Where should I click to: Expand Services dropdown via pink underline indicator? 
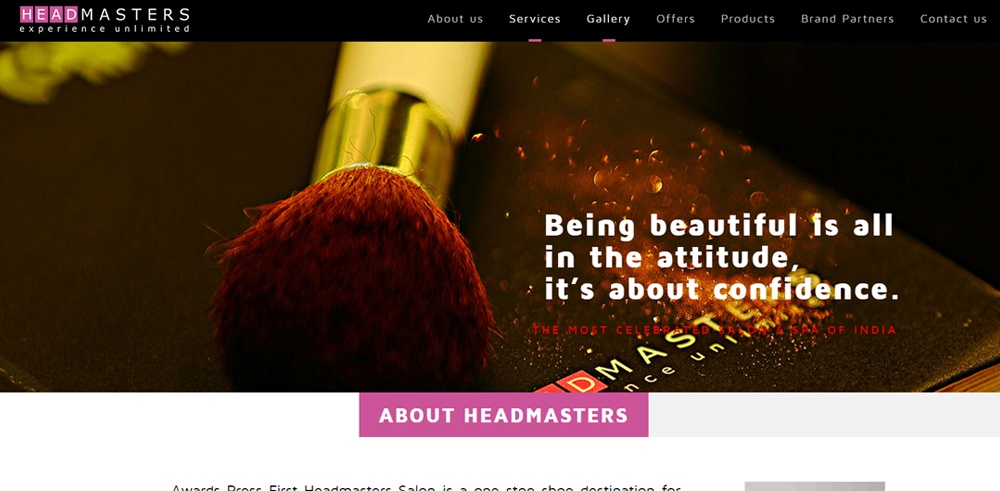tap(534, 40)
